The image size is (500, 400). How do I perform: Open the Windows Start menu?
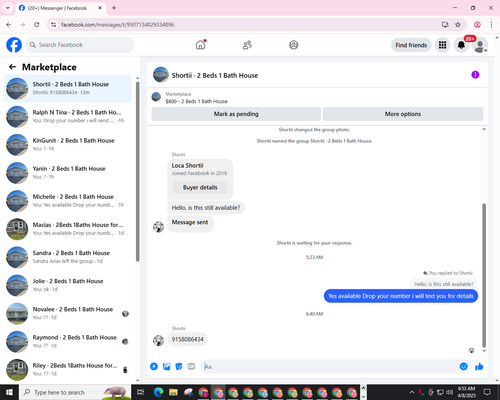pyautogui.click(x=9, y=392)
